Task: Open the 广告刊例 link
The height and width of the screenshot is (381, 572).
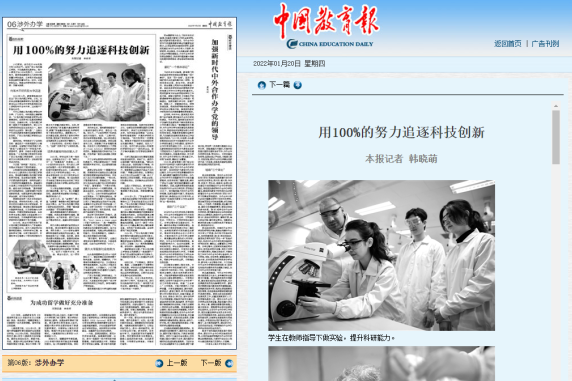Action: coord(545,44)
